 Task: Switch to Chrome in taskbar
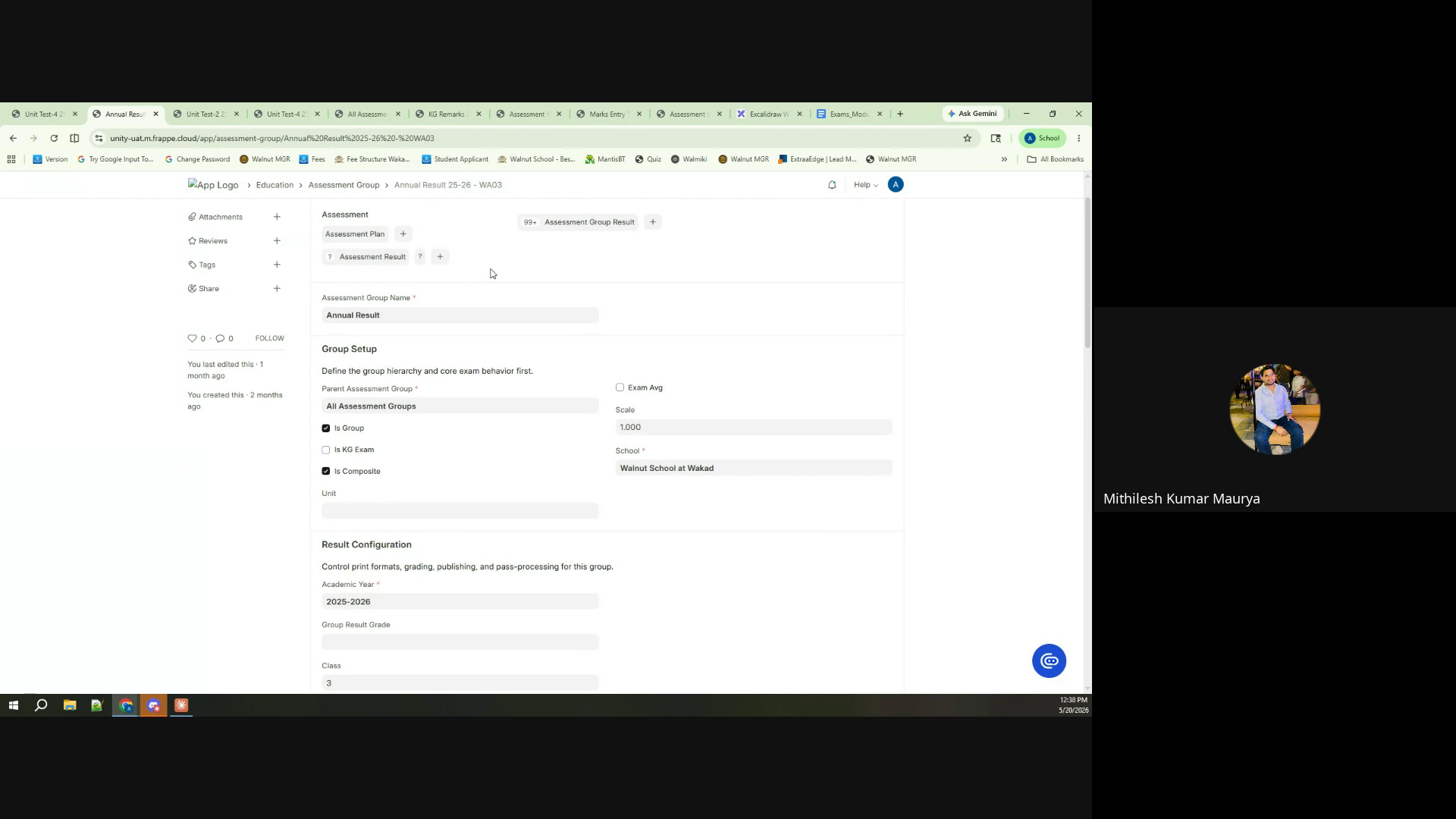(126, 706)
